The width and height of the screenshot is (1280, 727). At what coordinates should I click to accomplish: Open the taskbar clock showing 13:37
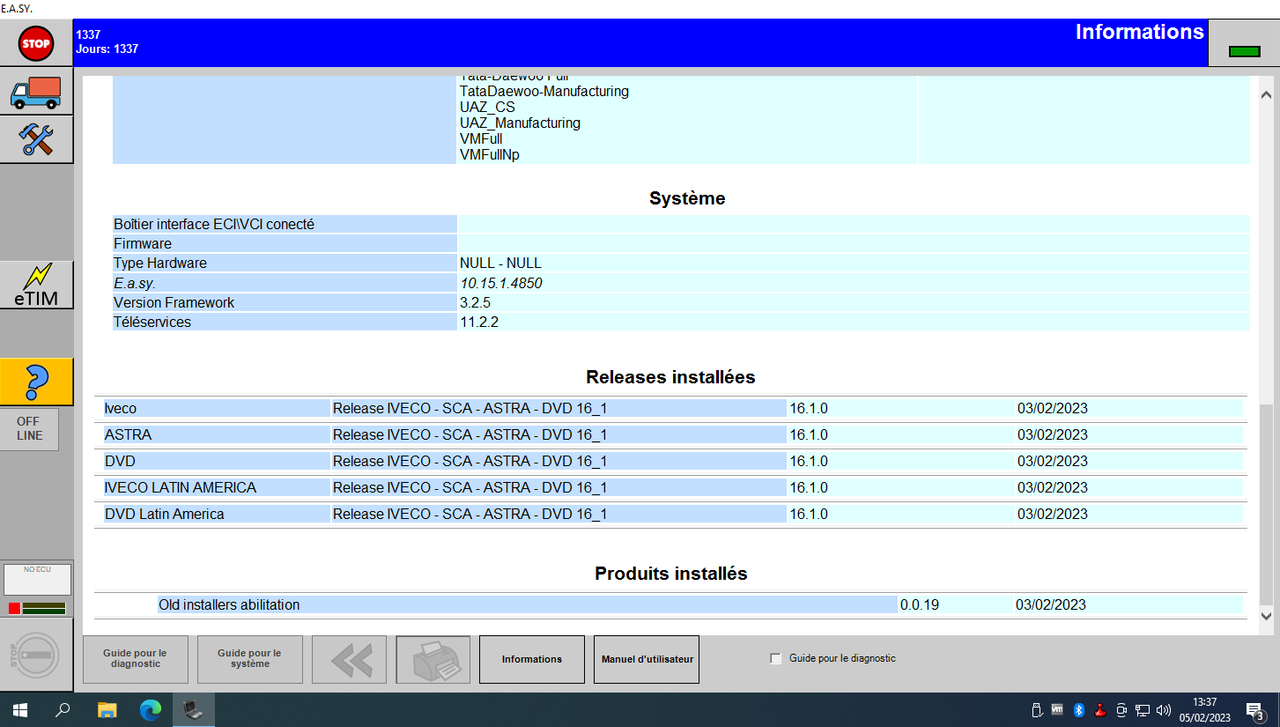click(1205, 710)
